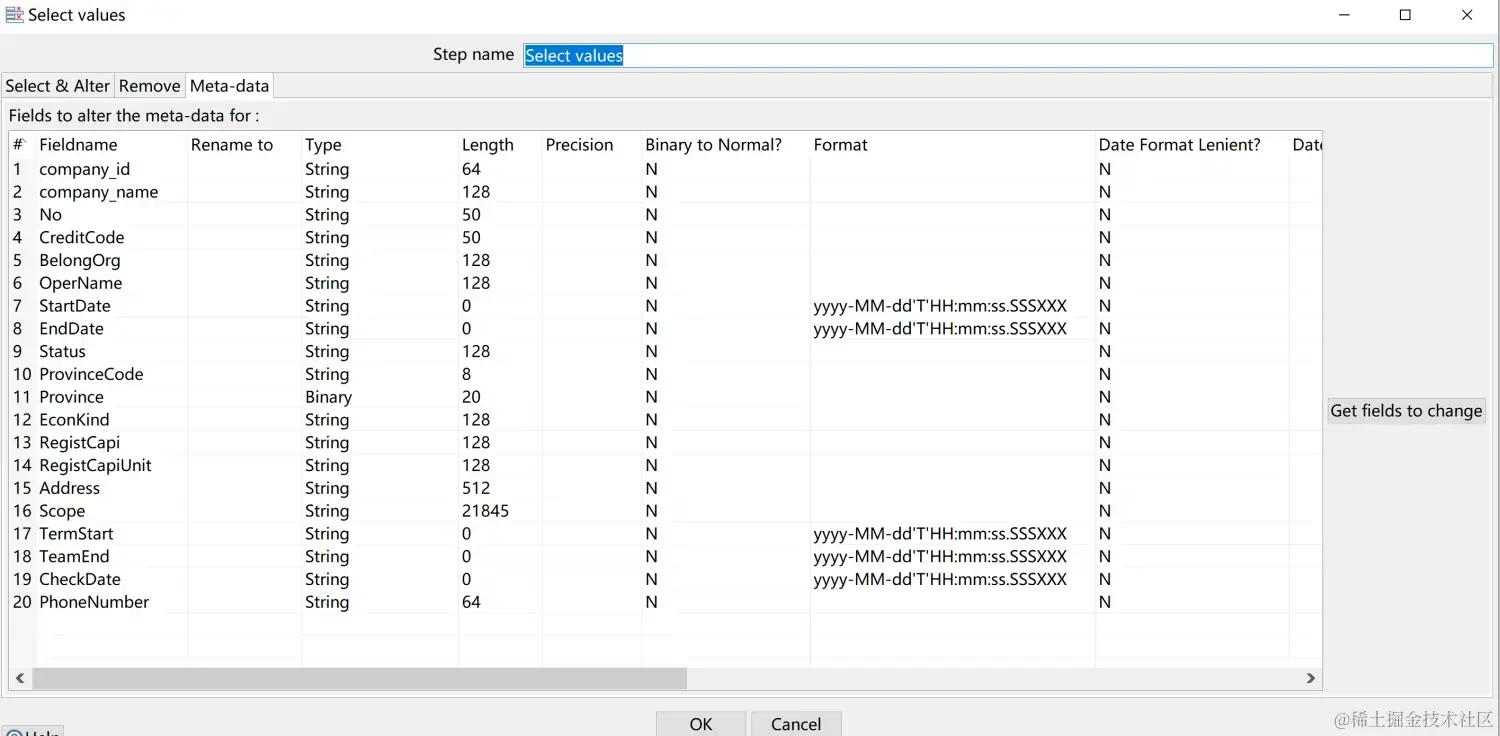The image size is (1500, 736).
Task: Select the Address fieldname cell
Action: pyautogui.click(x=112, y=488)
